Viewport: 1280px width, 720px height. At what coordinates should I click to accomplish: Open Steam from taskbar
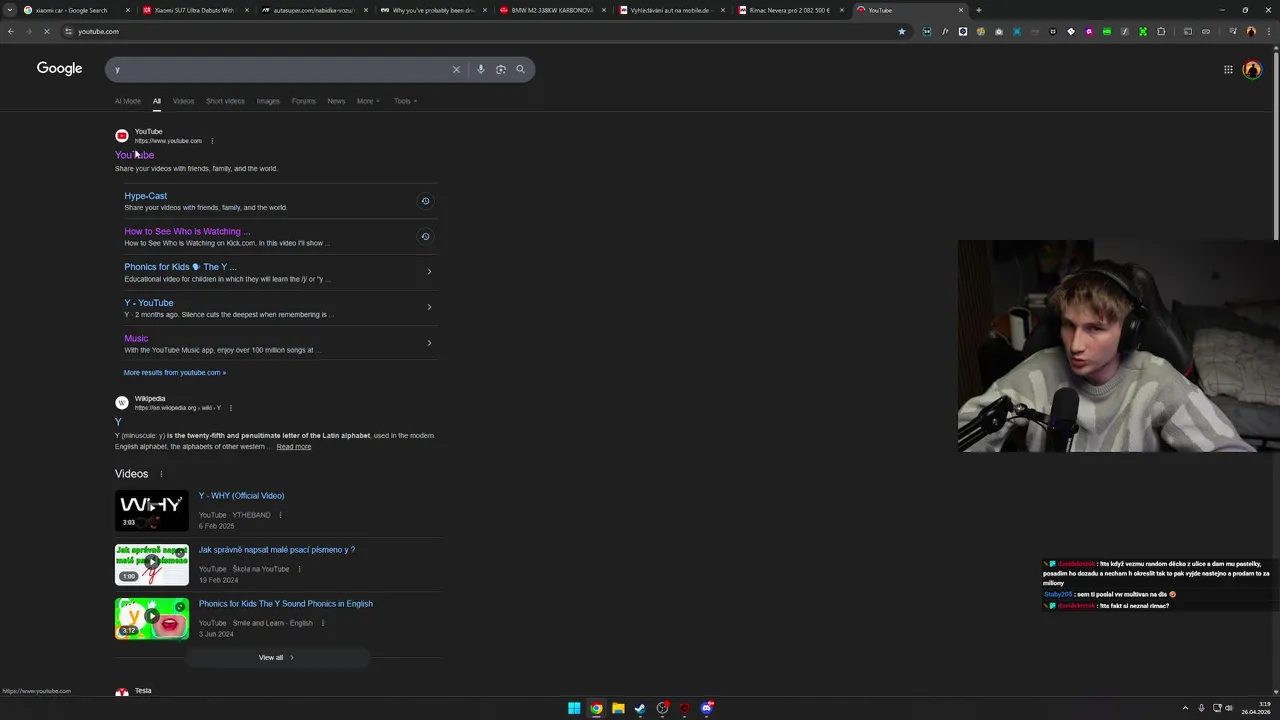click(x=640, y=708)
